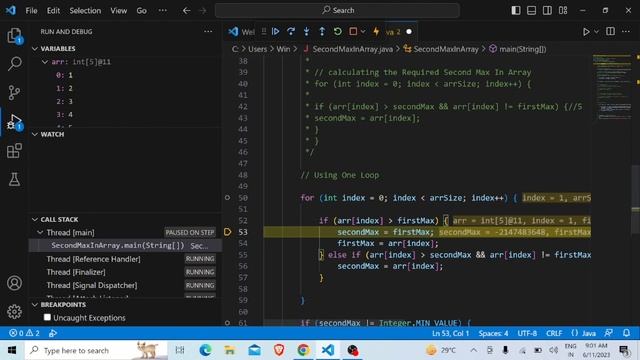
Task: Click the Hot Code Replace lightning icon
Action: [x=376, y=31]
